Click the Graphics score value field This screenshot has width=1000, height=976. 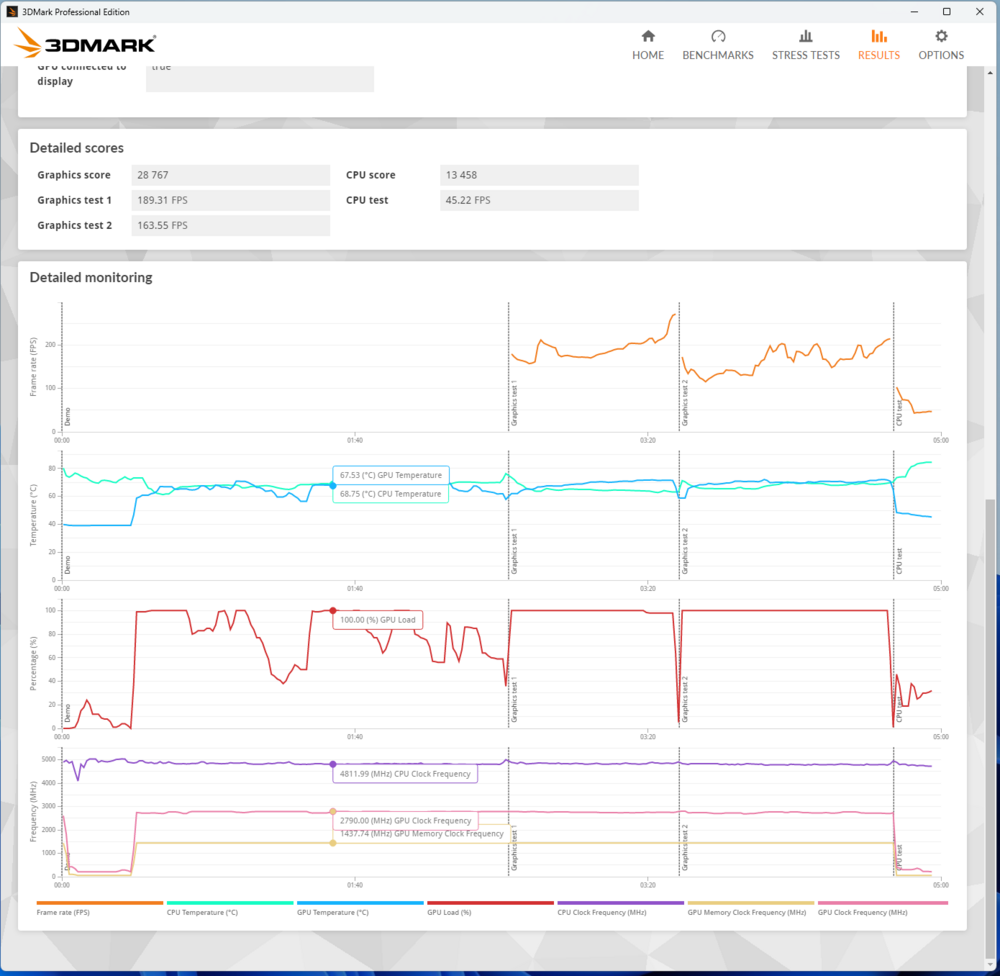click(231, 175)
